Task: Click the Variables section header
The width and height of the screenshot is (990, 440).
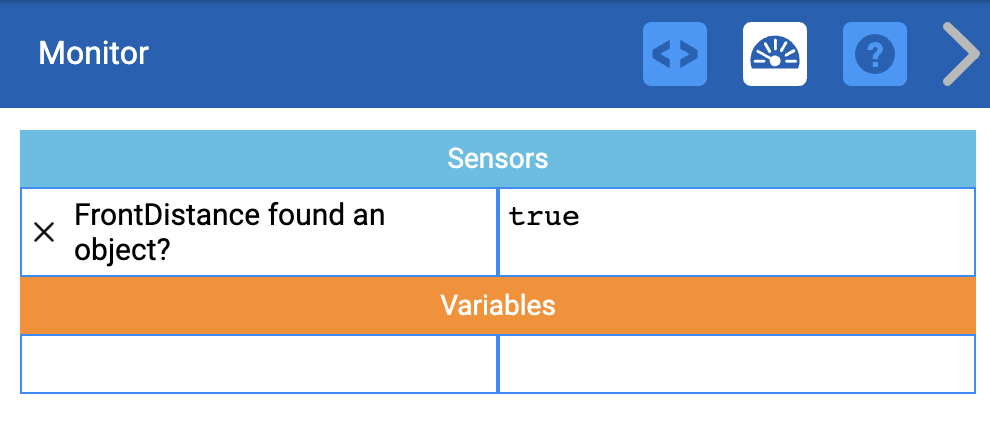Action: 497,304
